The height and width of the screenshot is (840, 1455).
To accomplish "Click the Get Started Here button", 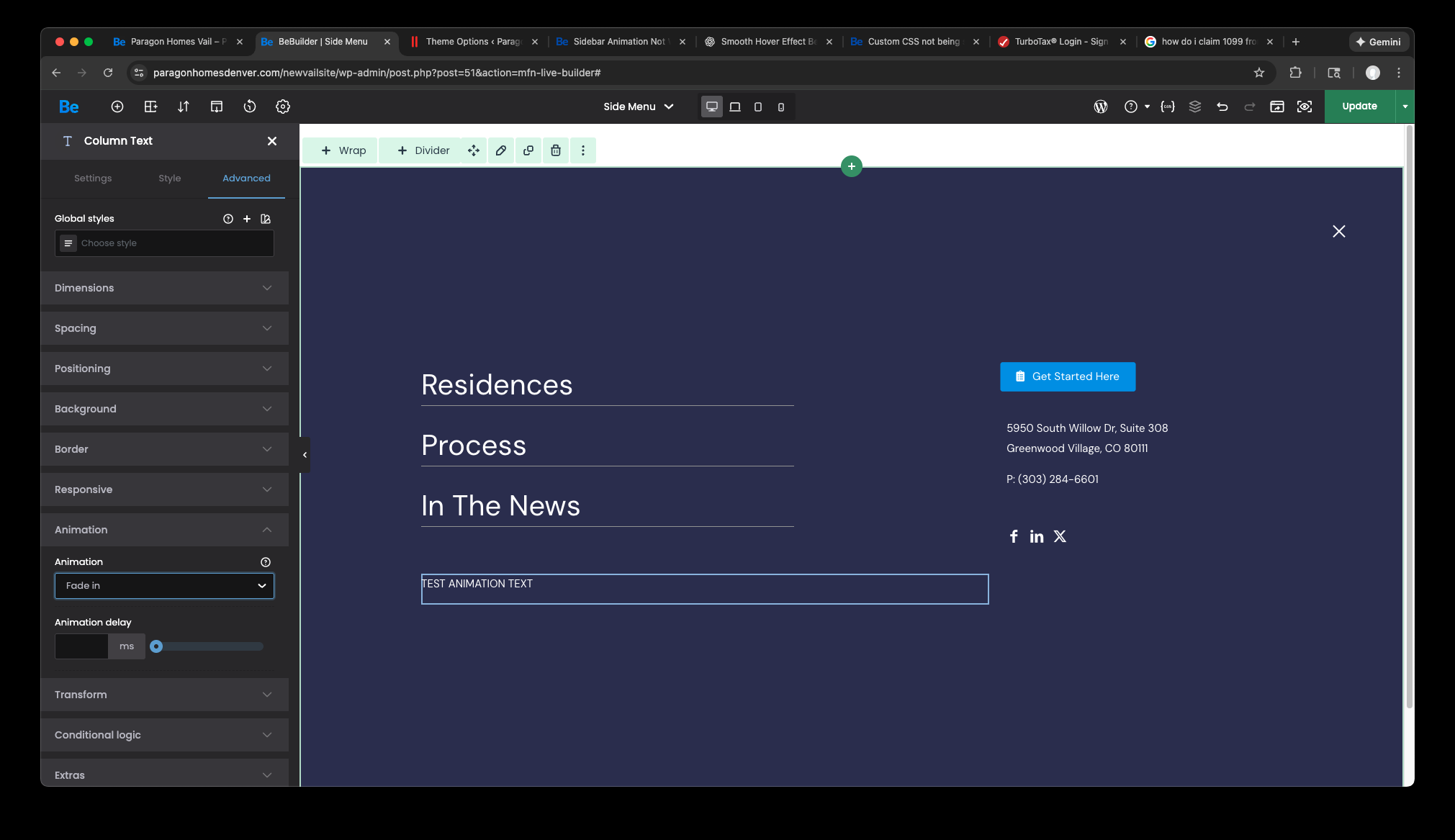I will pos(1068,376).
